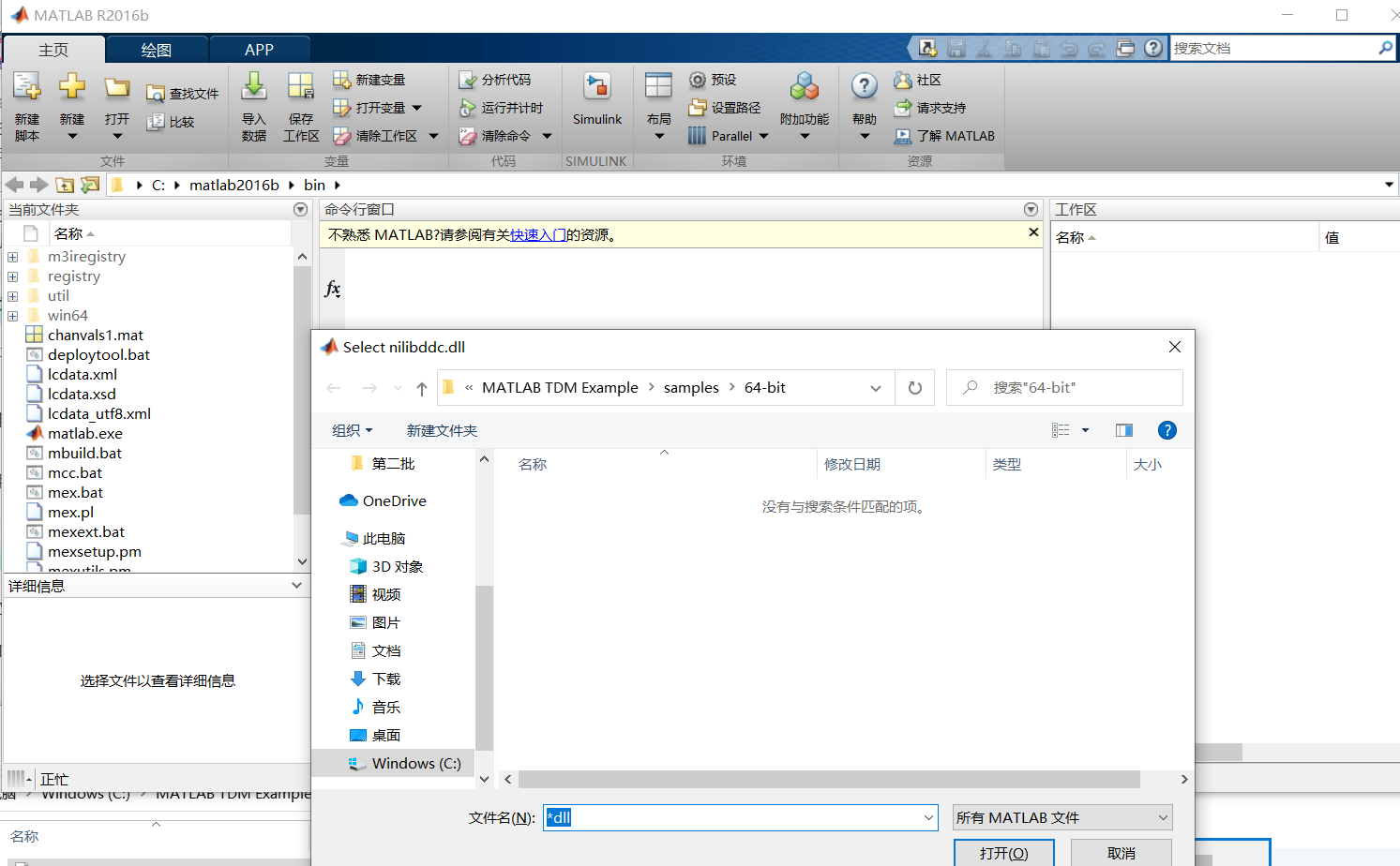
Task: Click the blue help icon in file dialog
Action: coord(1167,430)
